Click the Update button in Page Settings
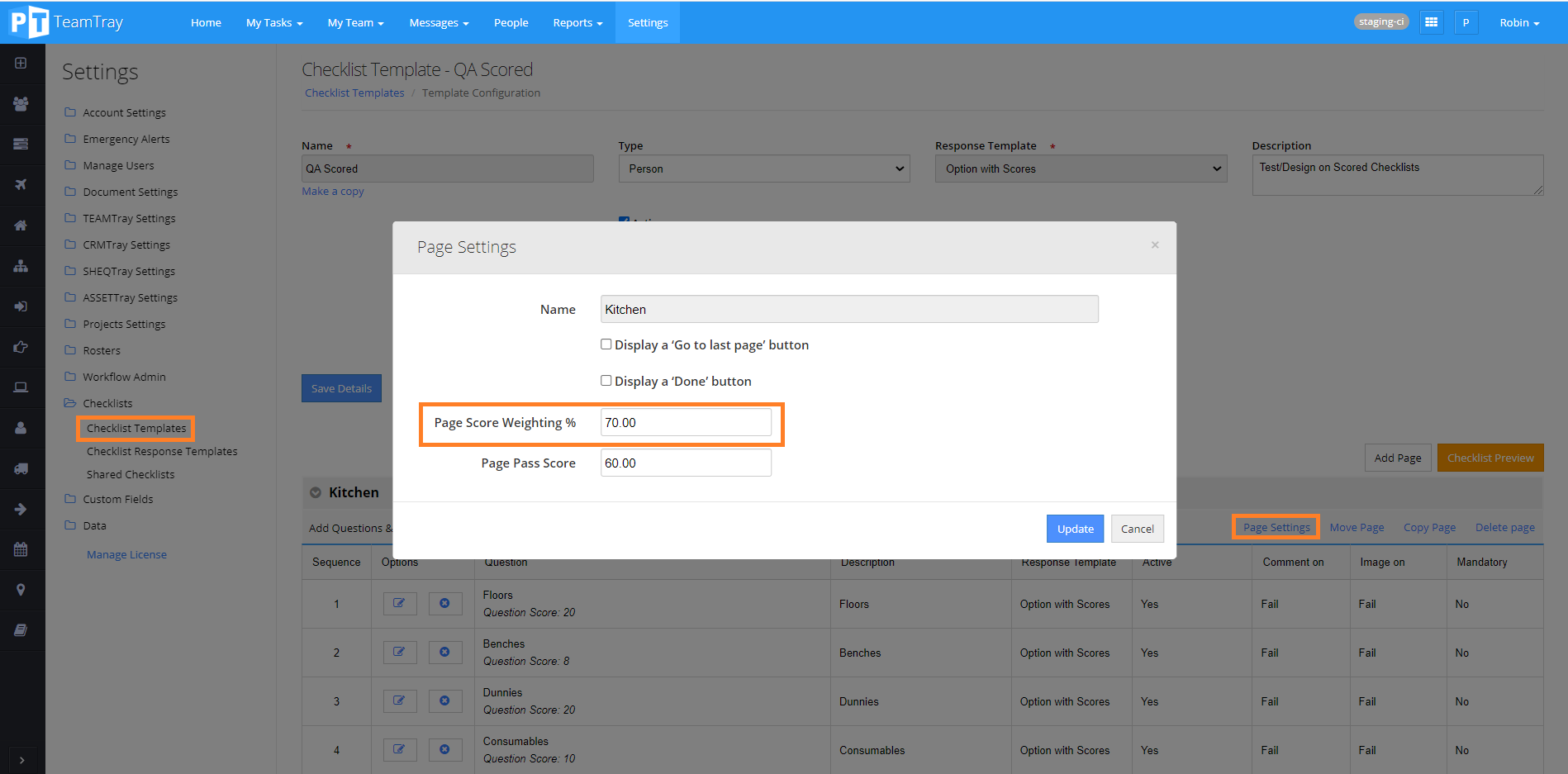This screenshot has width=1568, height=774. (x=1075, y=528)
